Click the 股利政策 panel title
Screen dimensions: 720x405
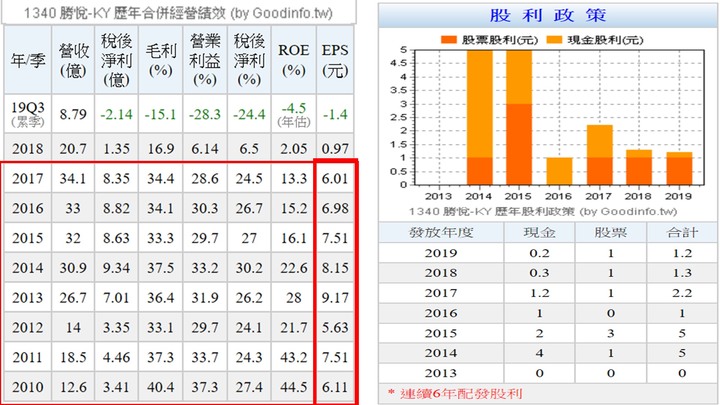548,15
